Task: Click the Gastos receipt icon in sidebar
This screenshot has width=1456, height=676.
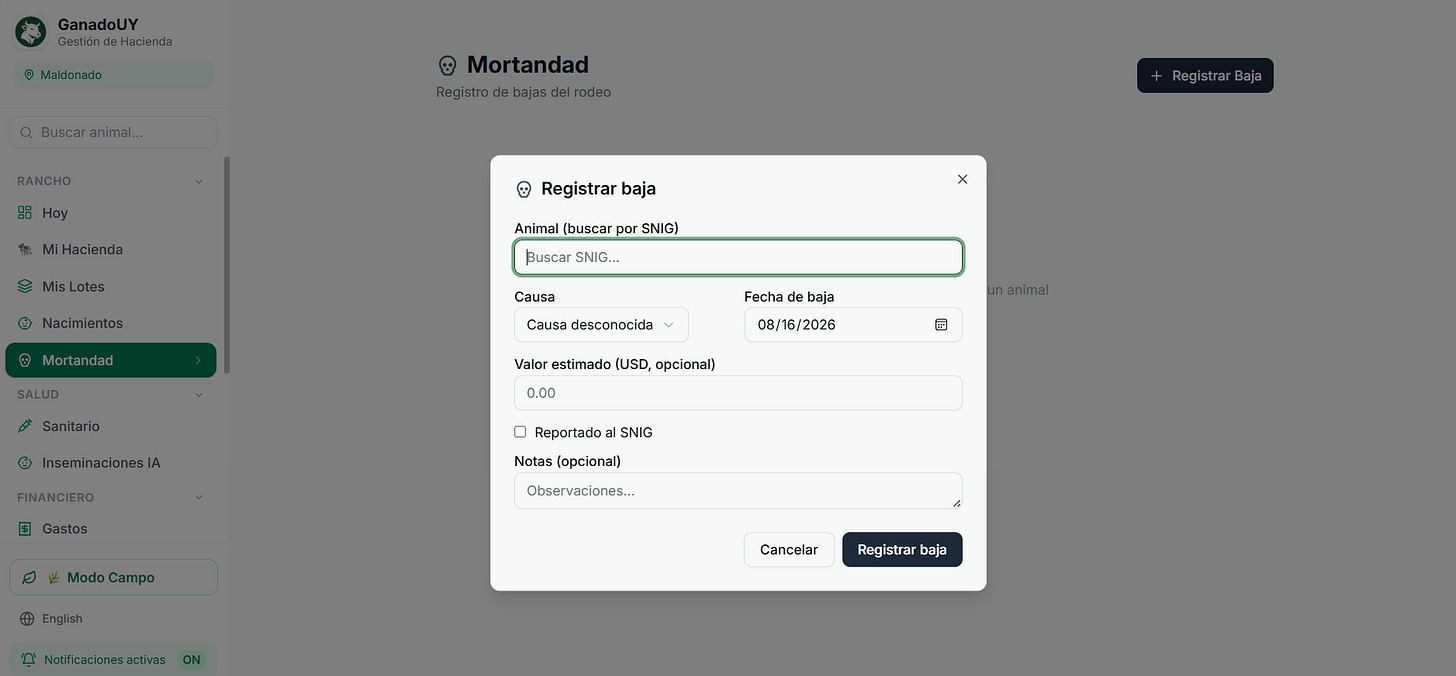Action: pyautogui.click(x=25, y=528)
